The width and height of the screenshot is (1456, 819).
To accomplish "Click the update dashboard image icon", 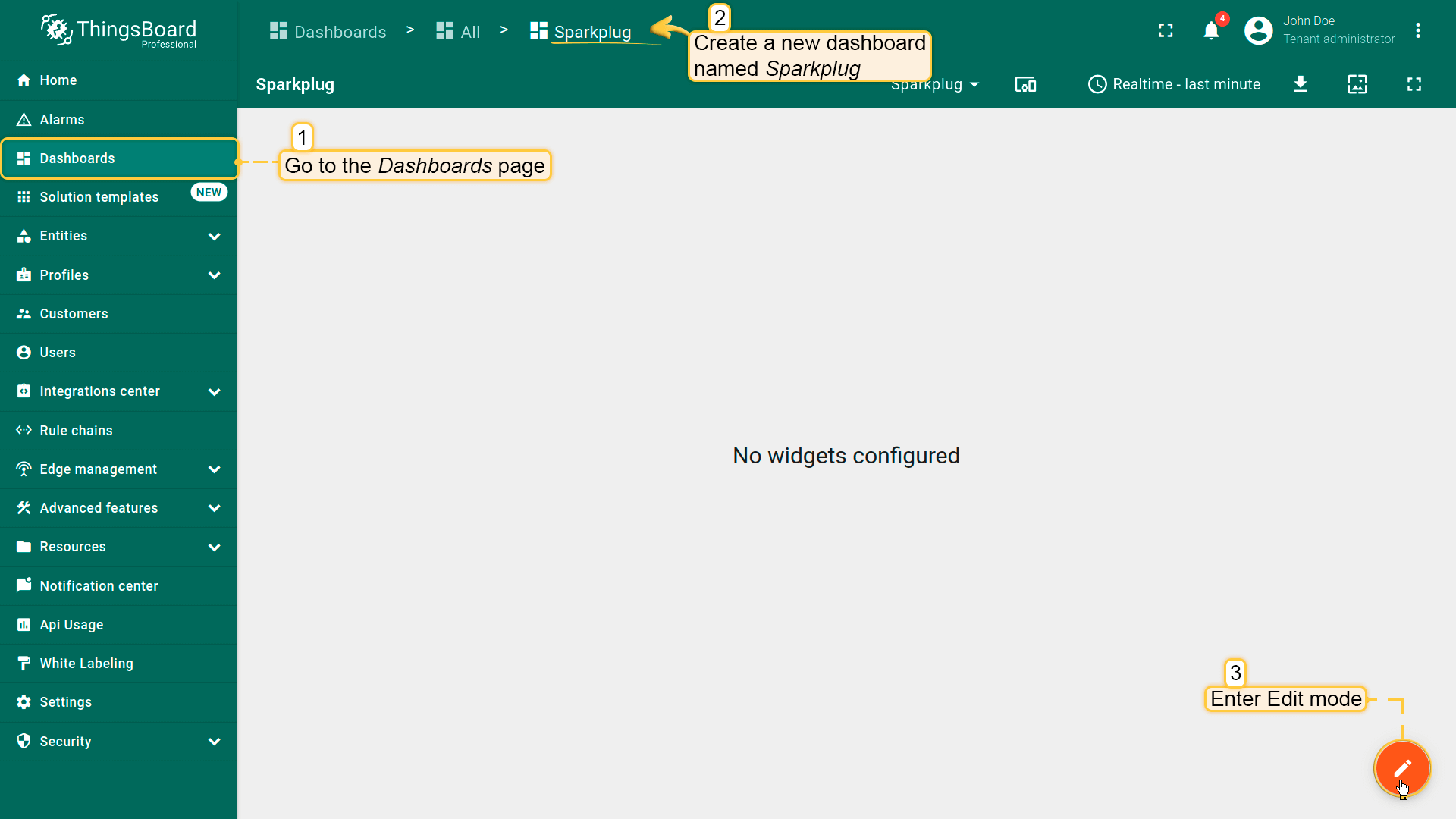I will coord(1357,84).
